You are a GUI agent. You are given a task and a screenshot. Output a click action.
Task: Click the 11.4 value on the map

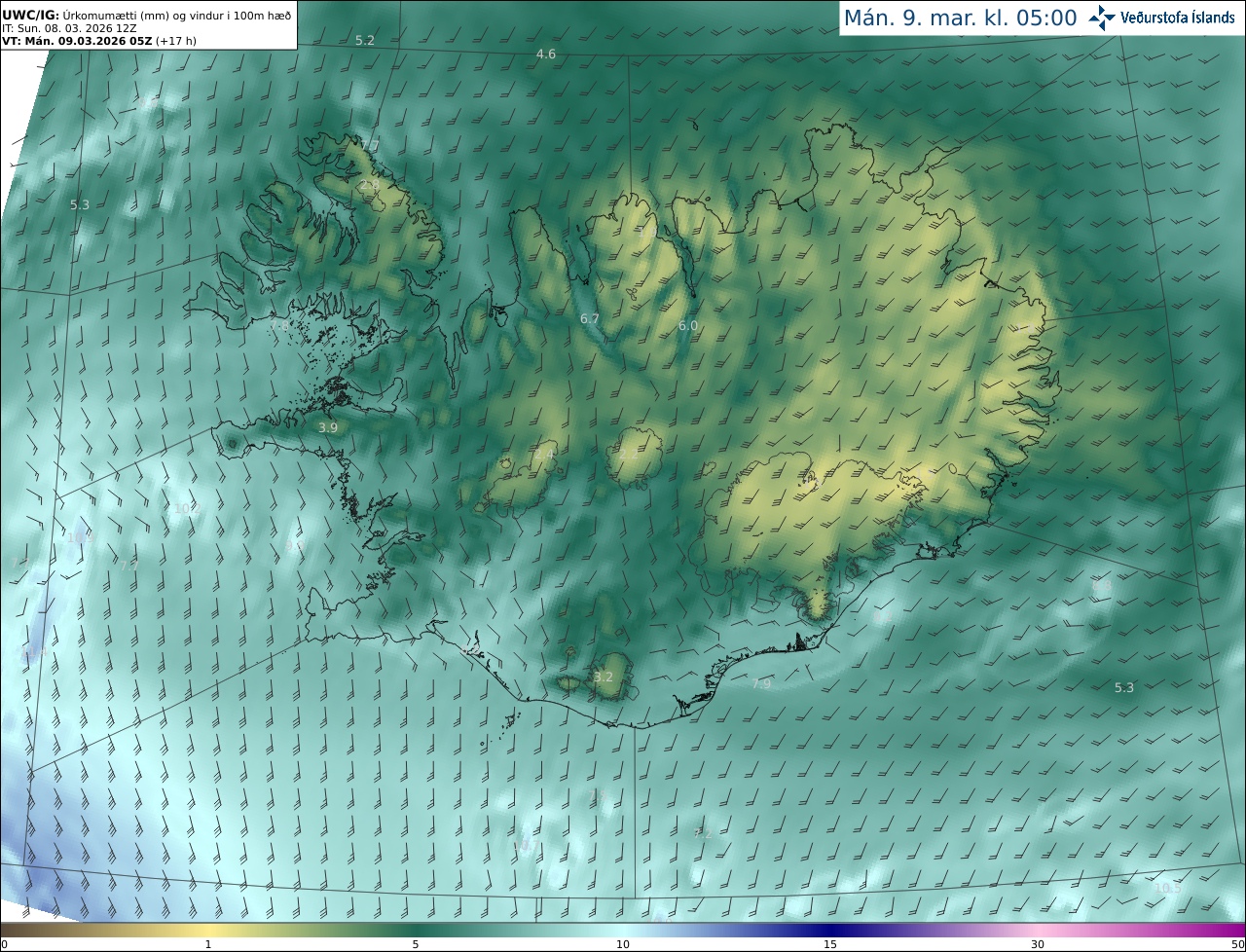[x=34, y=653]
